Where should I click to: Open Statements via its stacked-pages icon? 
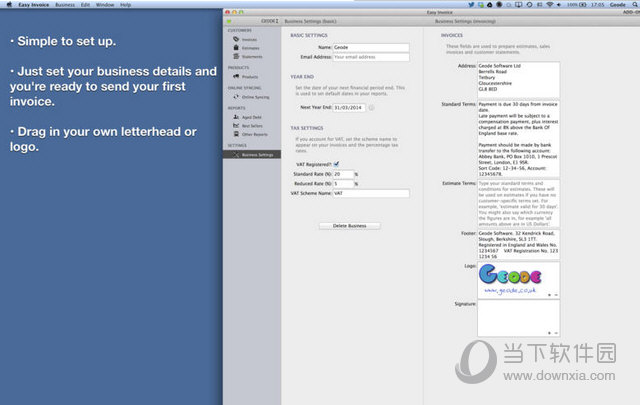click(x=236, y=56)
